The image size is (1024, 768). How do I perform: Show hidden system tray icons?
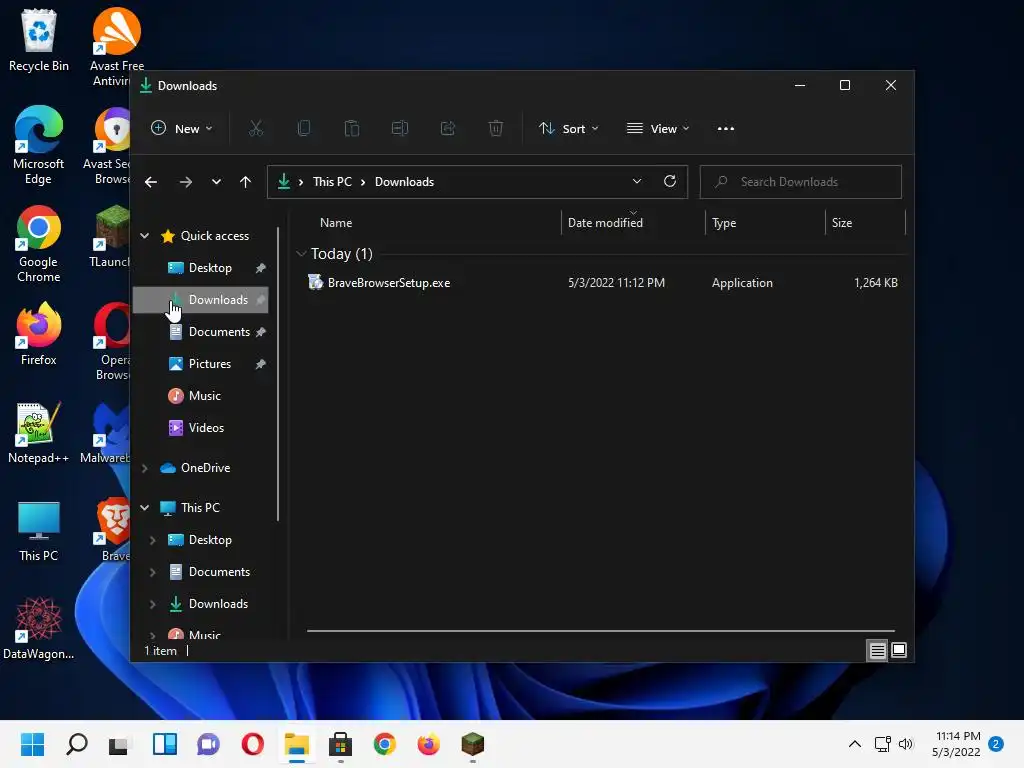click(x=854, y=744)
